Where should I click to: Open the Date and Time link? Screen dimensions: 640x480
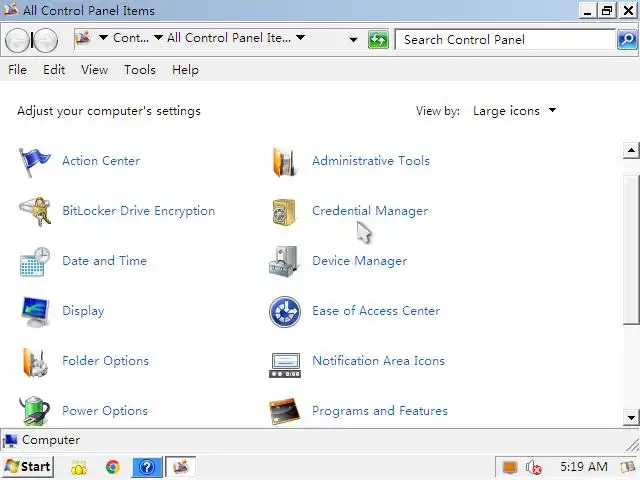click(x=104, y=261)
